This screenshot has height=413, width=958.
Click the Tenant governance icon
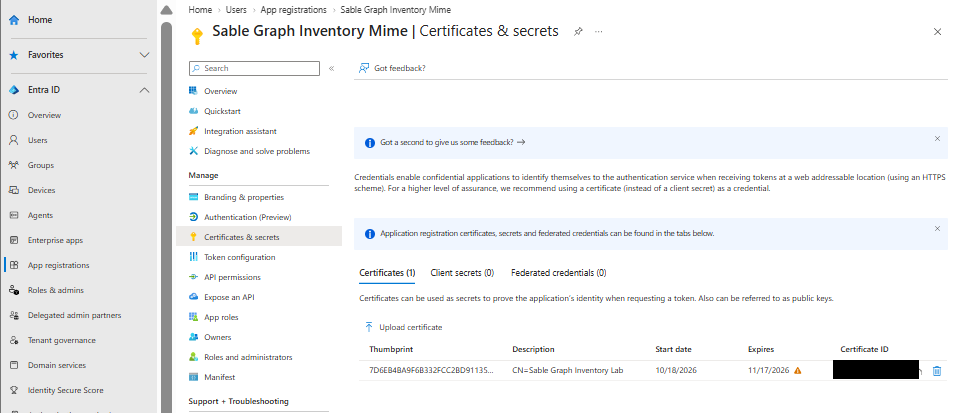coord(13,340)
